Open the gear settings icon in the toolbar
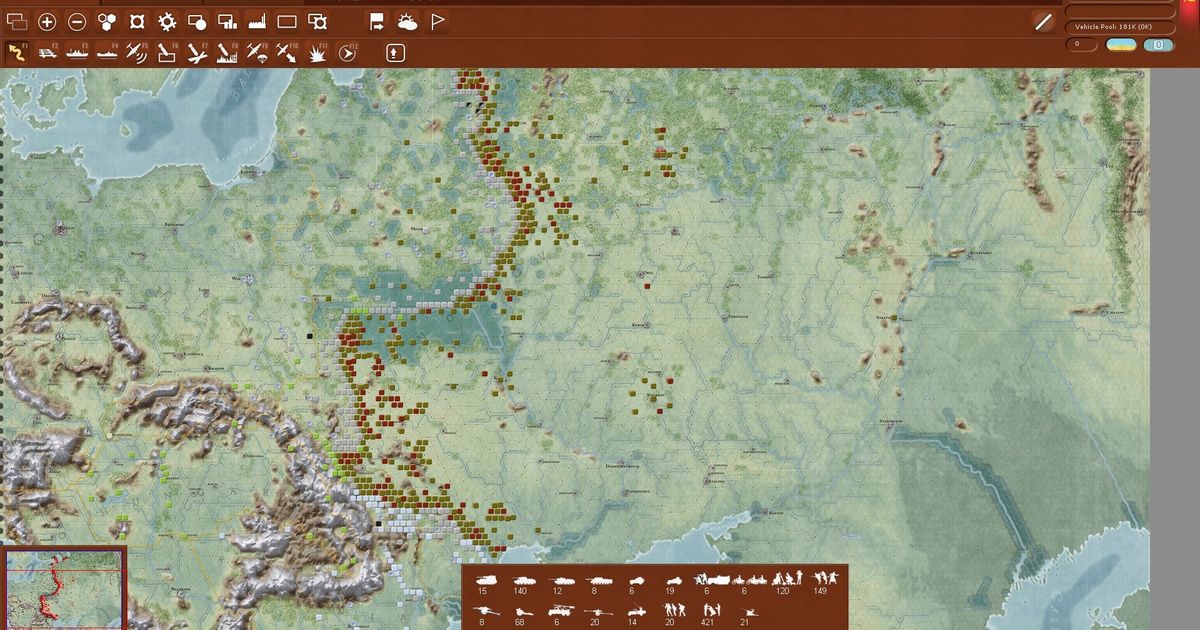The image size is (1200, 630). pyautogui.click(x=167, y=21)
